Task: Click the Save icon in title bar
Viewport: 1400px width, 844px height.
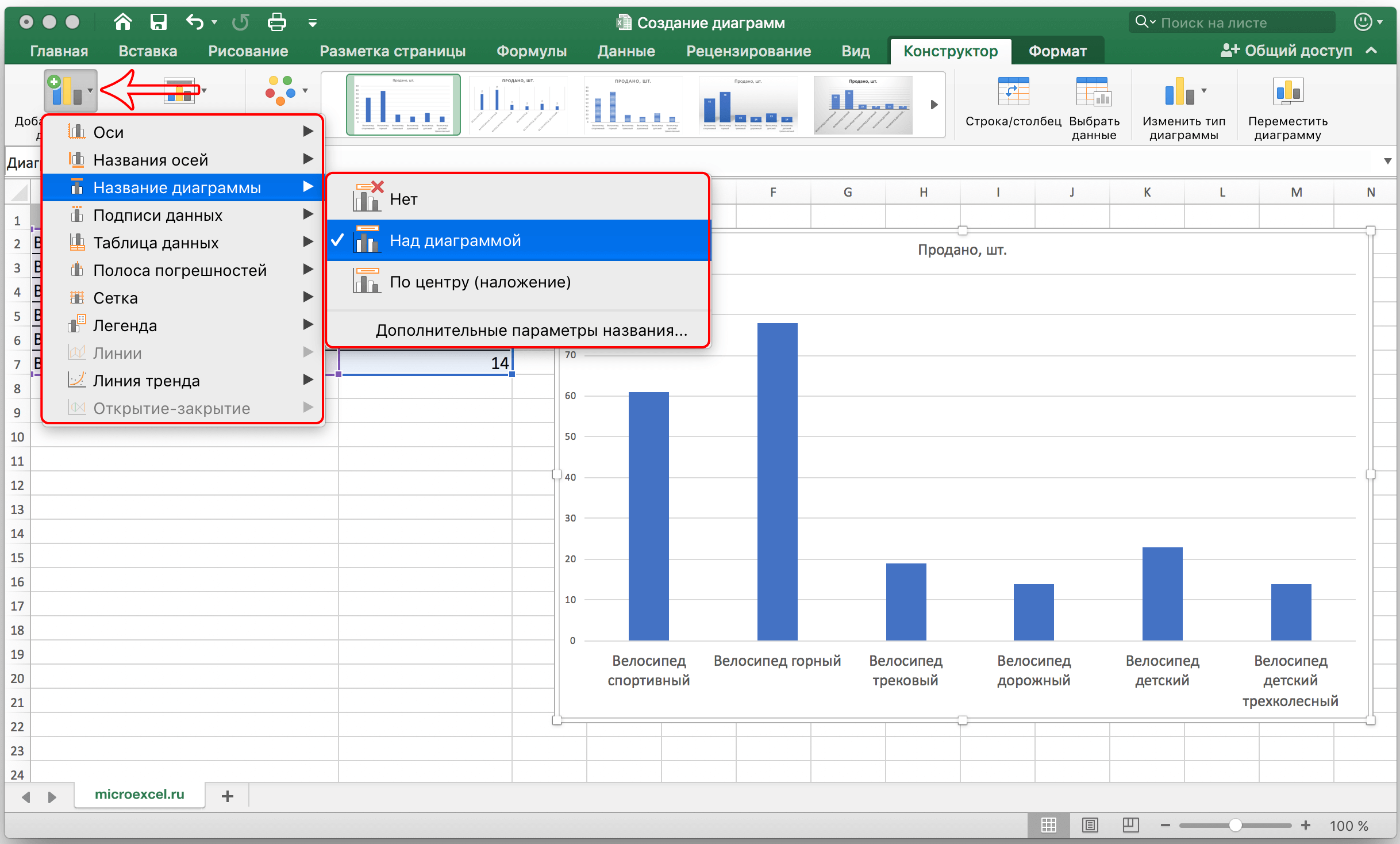Action: (x=158, y=22)
